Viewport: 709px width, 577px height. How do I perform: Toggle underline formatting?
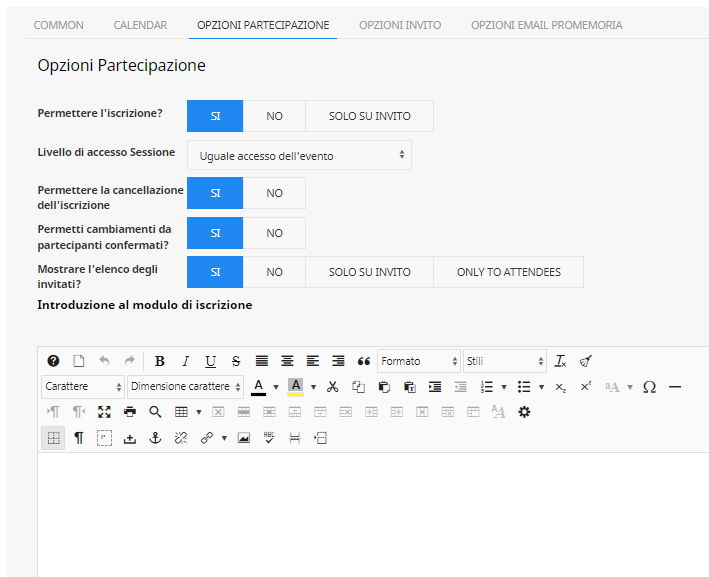[x=210, y=361]
